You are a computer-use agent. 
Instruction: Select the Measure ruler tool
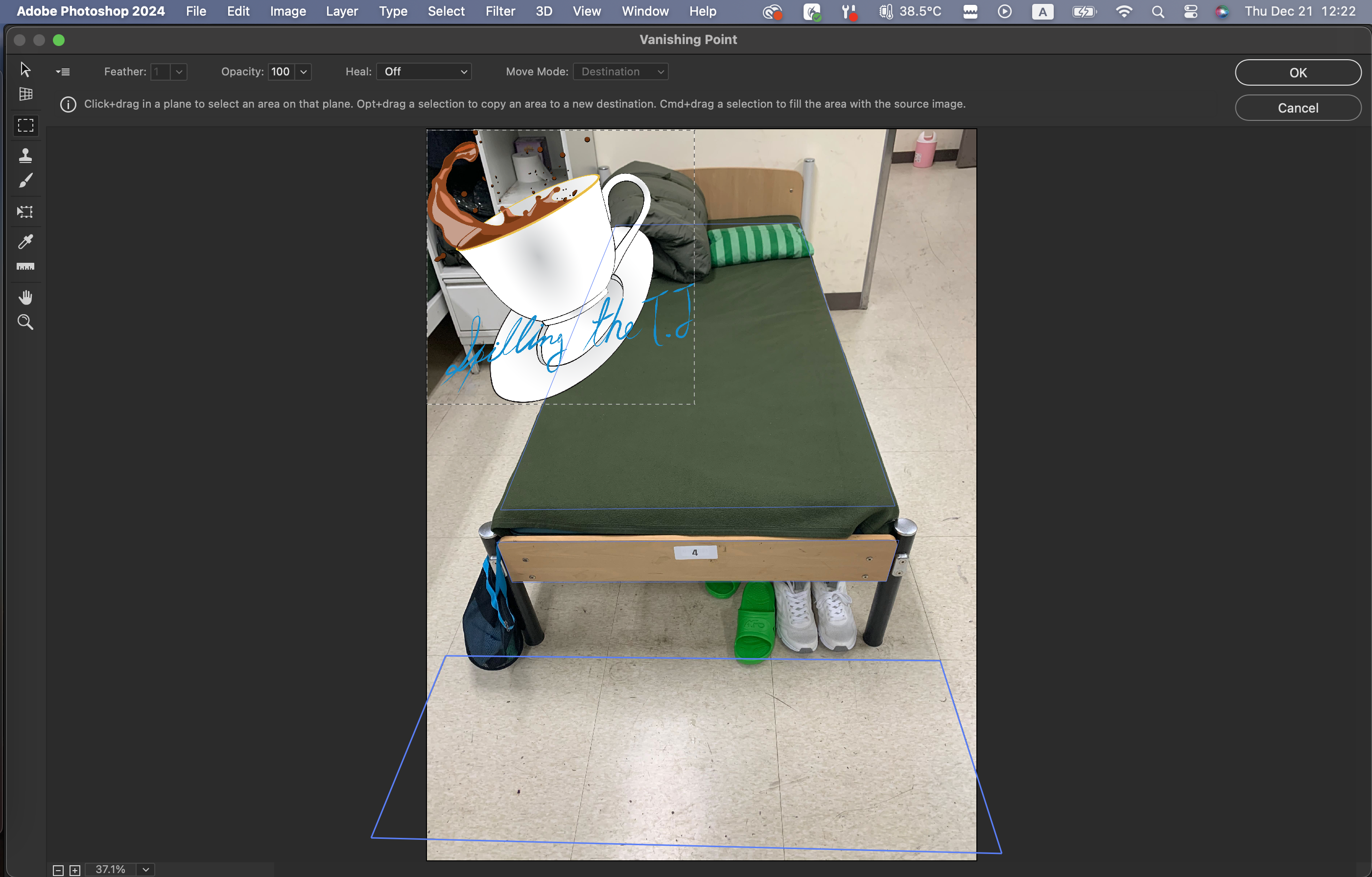click(25, 267)
